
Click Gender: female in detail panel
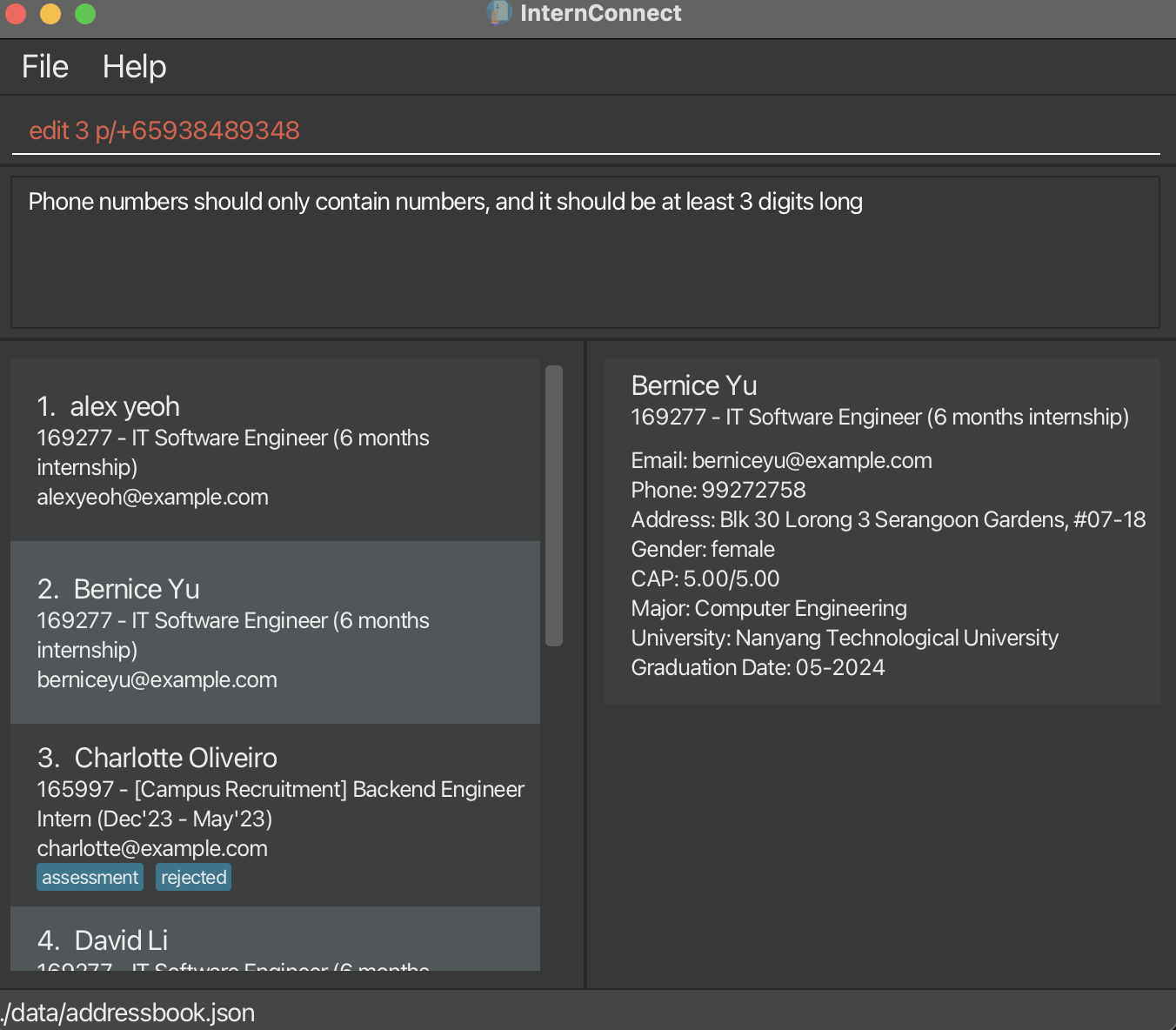click(703, 549)
